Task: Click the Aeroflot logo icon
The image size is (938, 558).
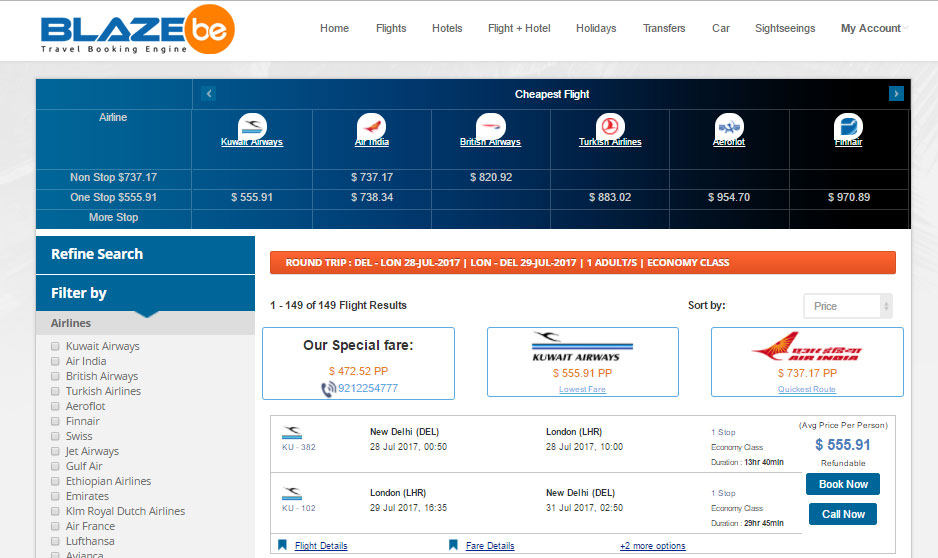Action: (x=729, y=126)
